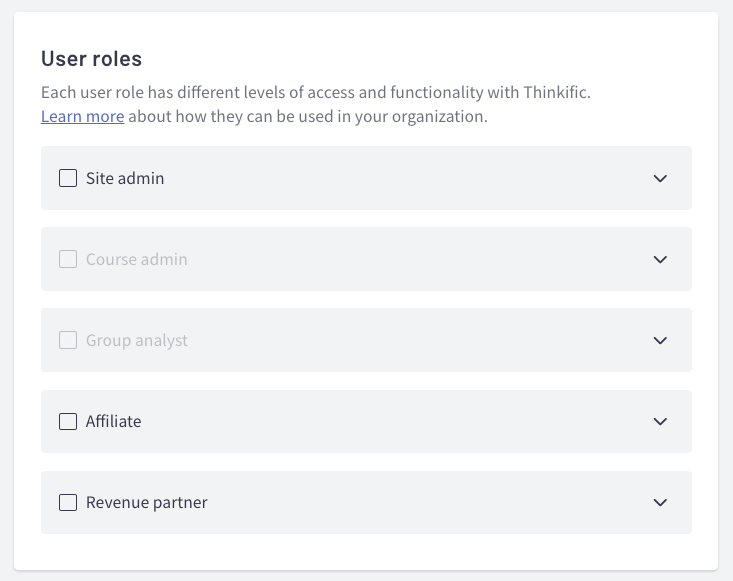
Task: Click the Group analyst label text
Action: click(x=137, y=340)
